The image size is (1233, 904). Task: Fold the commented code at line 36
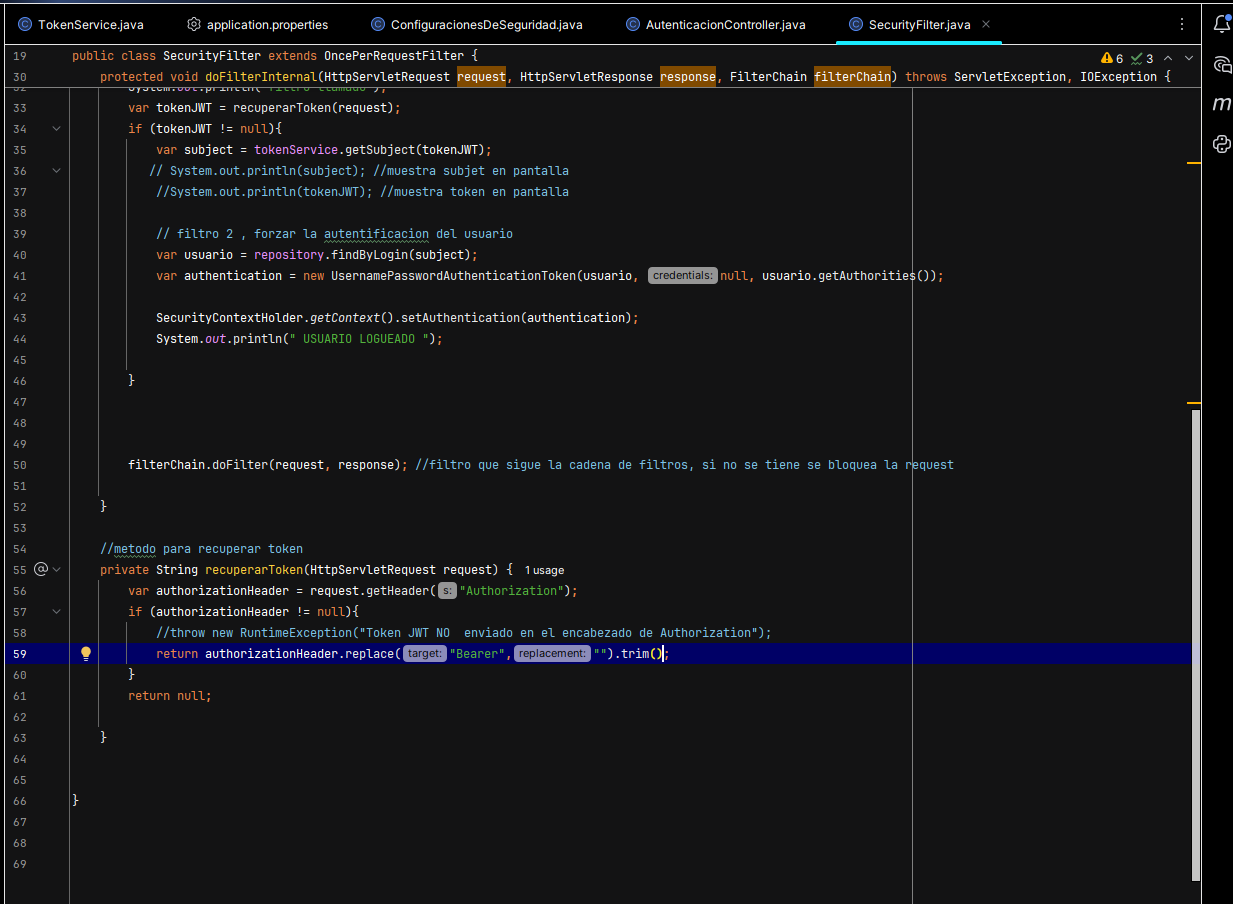pyautogui.click(x=56, y=170)
